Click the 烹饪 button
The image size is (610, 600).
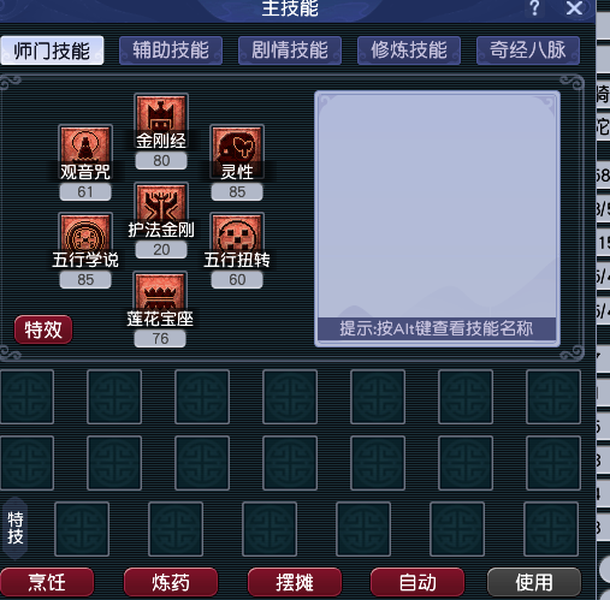[47, 582]
